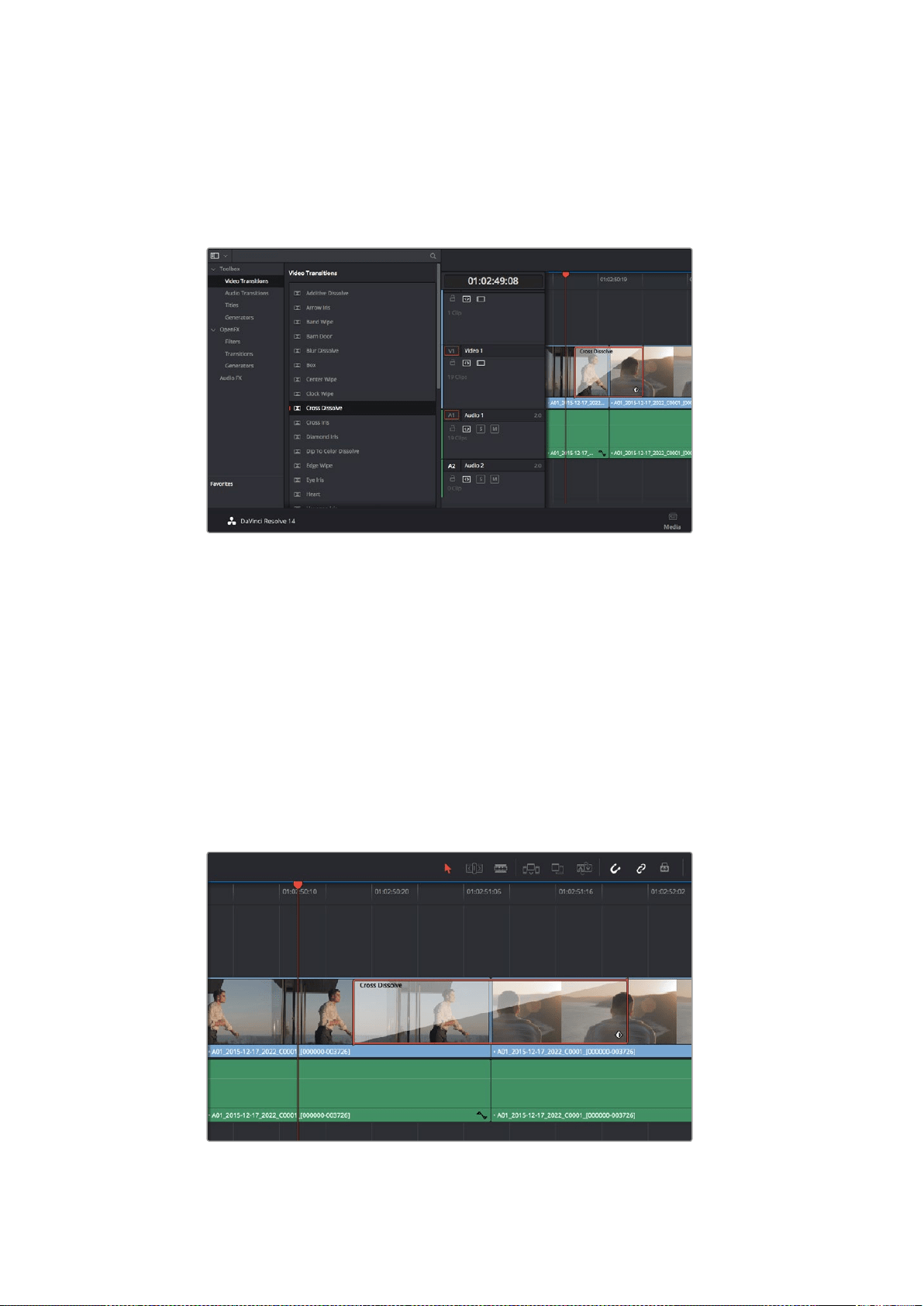Select the Additive Dissolve transition
The width and height of the screenshot is (924, 1306).
tap(362, 293)
